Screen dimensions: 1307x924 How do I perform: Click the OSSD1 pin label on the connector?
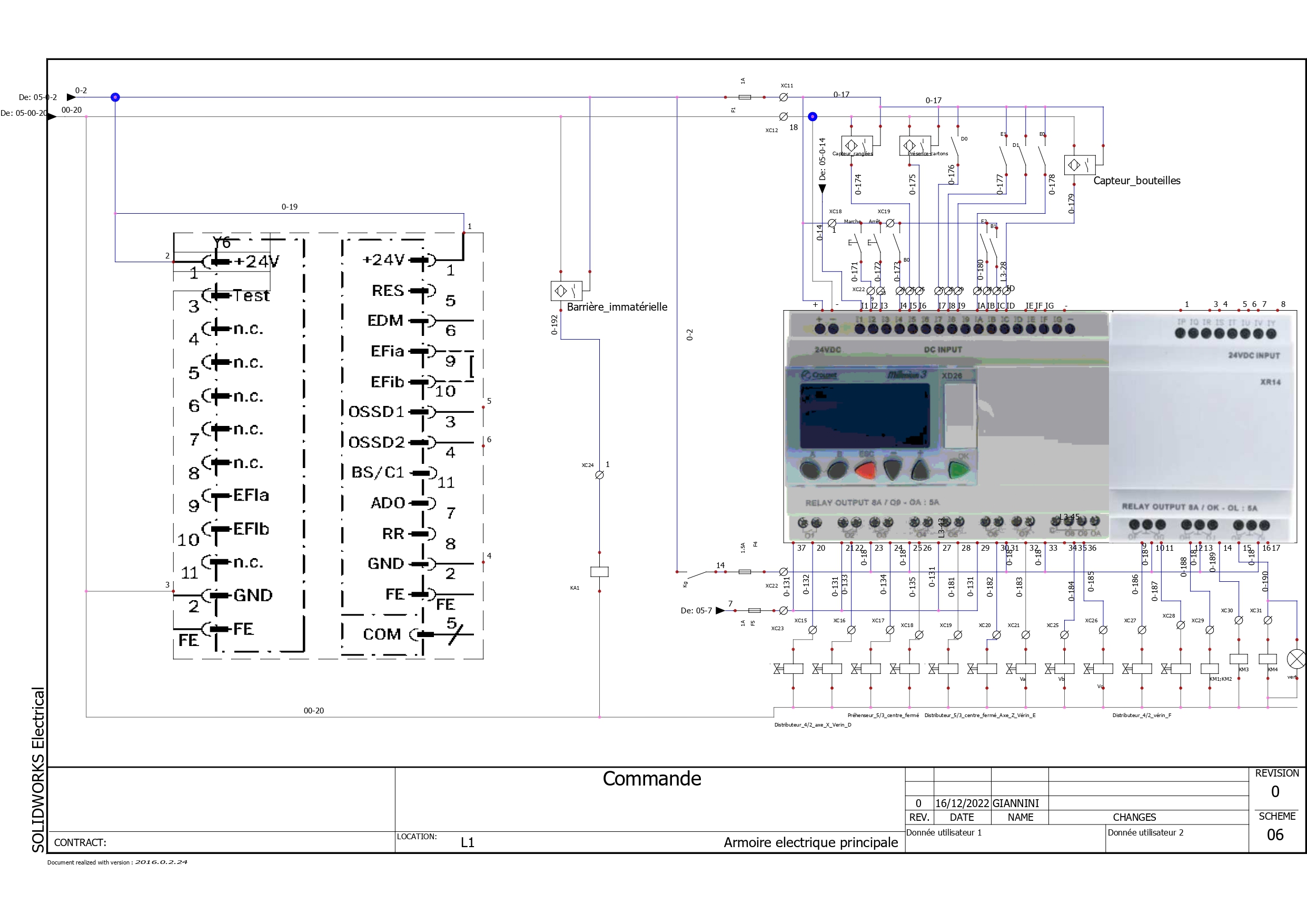[x=377, y=412]
